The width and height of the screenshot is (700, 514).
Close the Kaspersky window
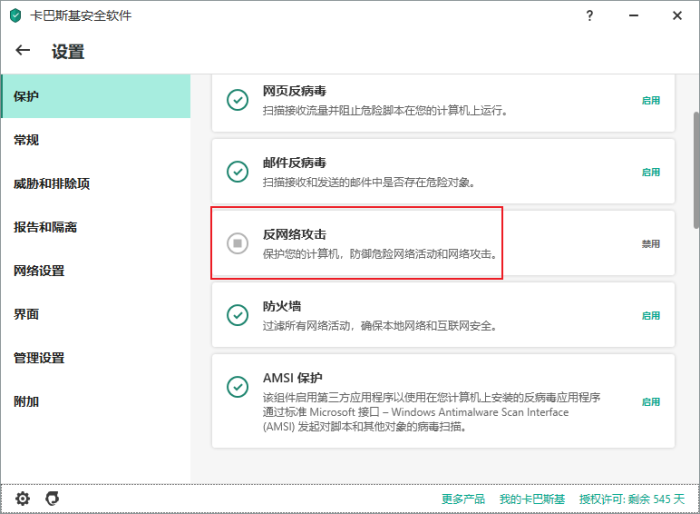coord(677,16)
